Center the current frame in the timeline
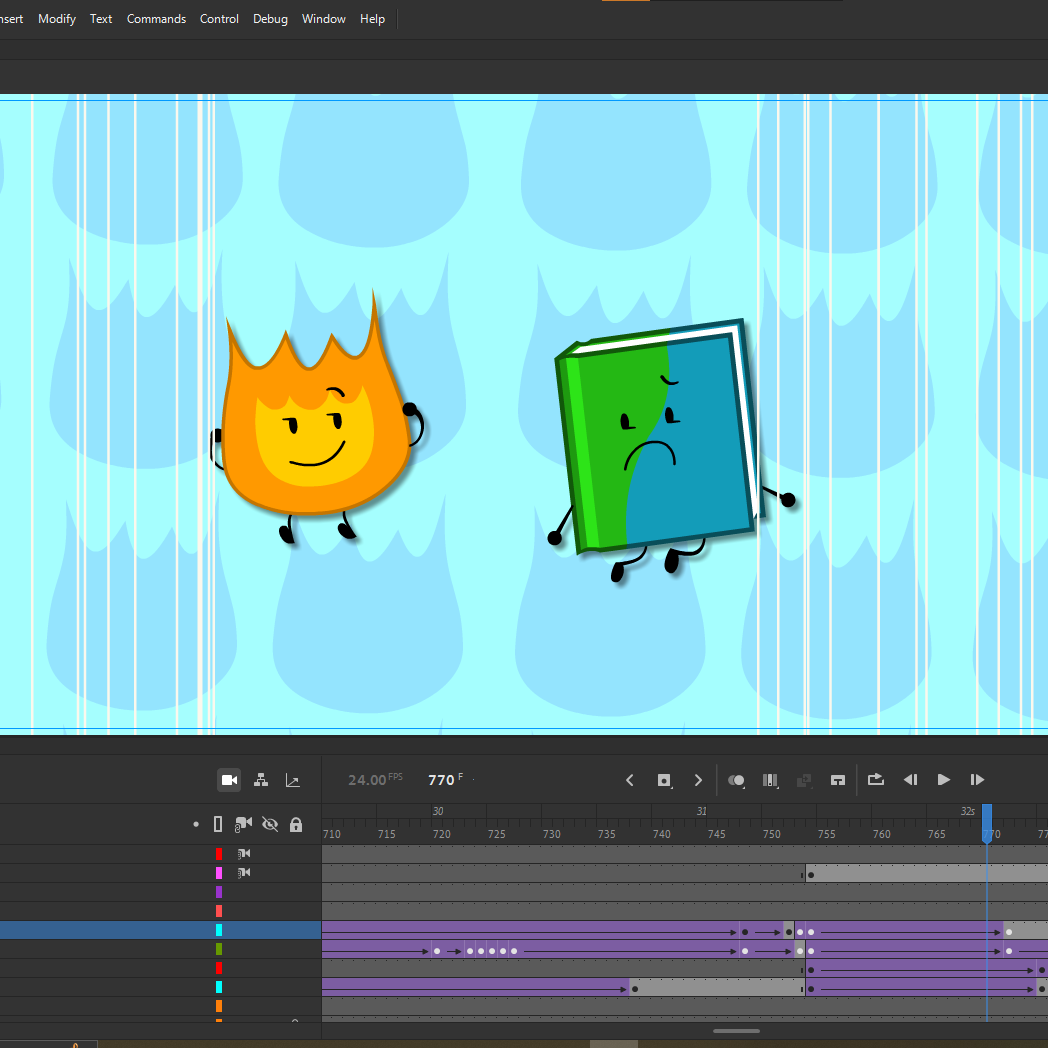Image resolution: width=1048 pixels, height=1048 pixels. tap(838, 780)
